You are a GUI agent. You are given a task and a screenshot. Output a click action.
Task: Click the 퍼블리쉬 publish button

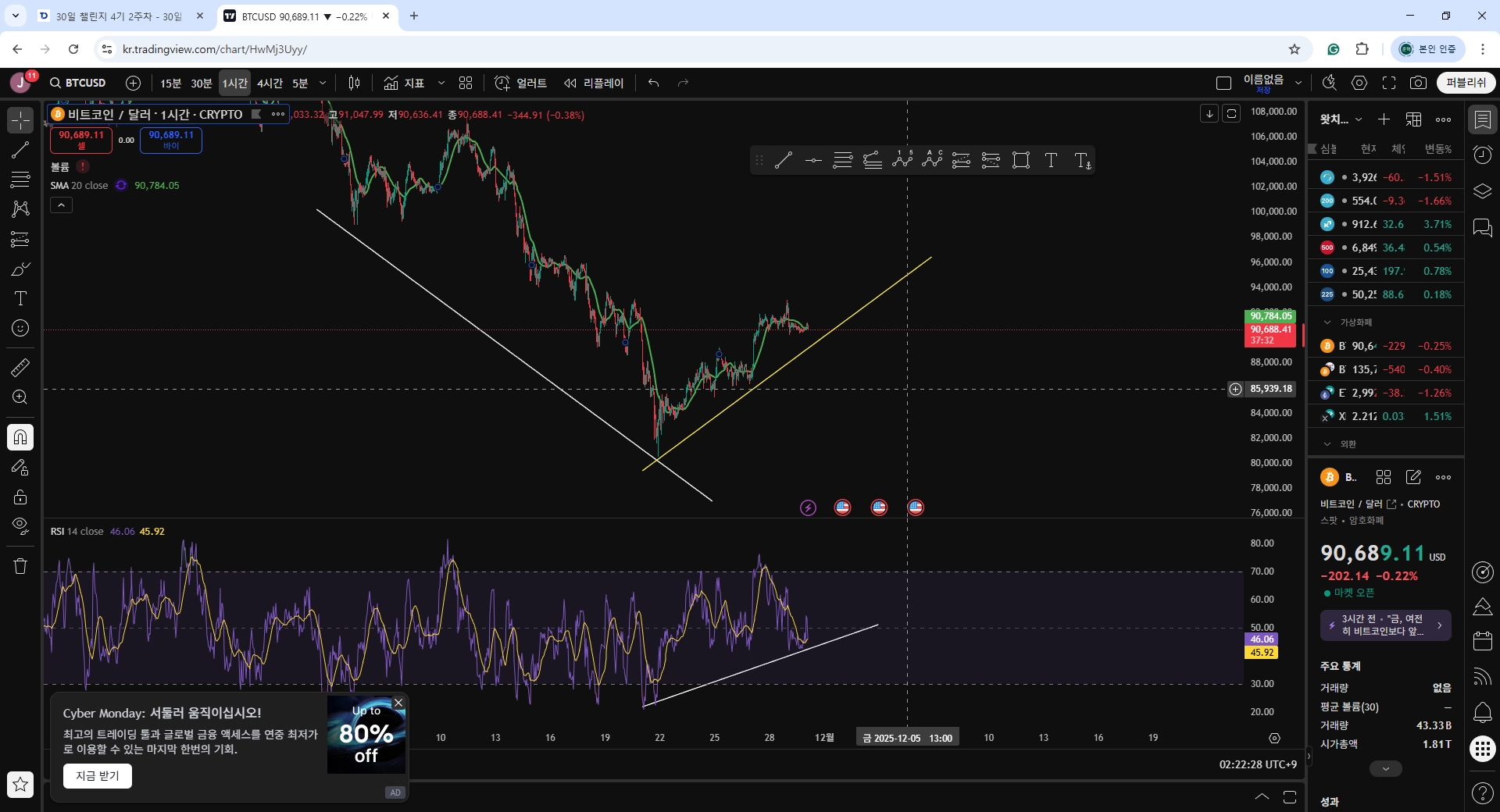coord(1466,83)
